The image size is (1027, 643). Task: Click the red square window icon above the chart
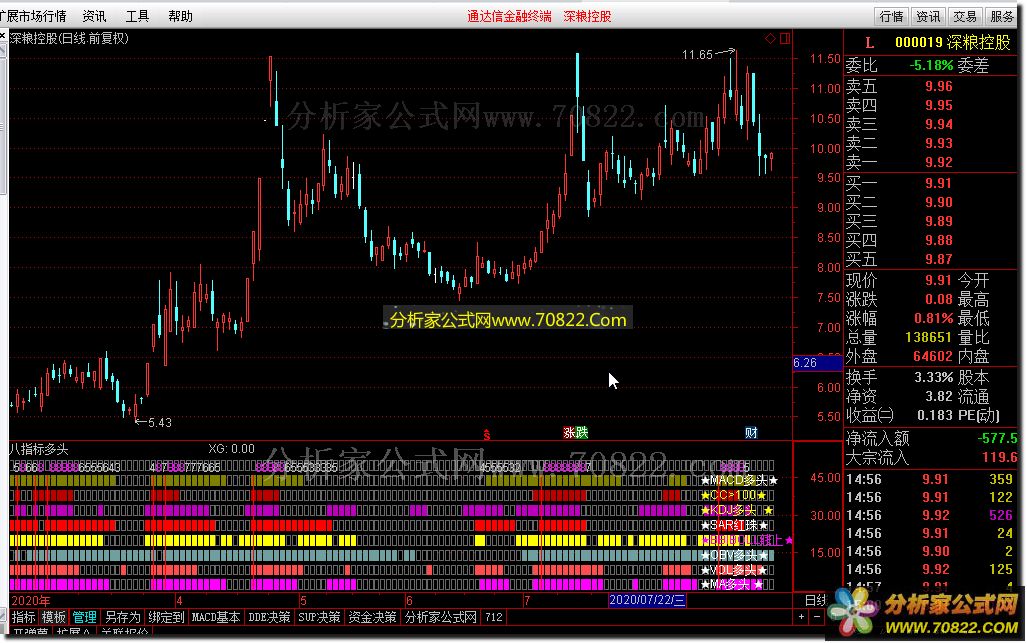[x=785, y=39]
